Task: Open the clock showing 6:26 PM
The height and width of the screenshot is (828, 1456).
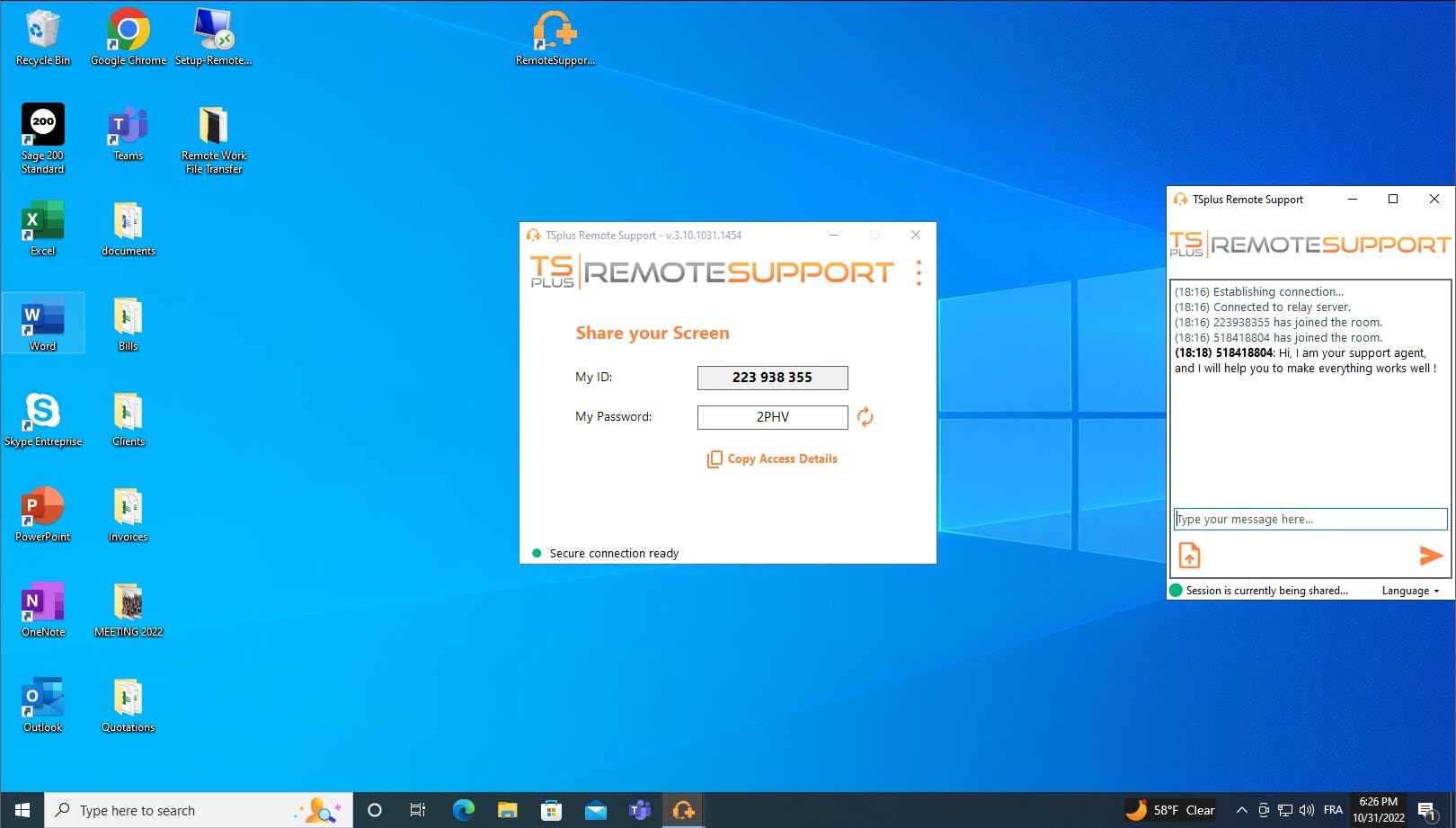Action: pos(1379,810)
